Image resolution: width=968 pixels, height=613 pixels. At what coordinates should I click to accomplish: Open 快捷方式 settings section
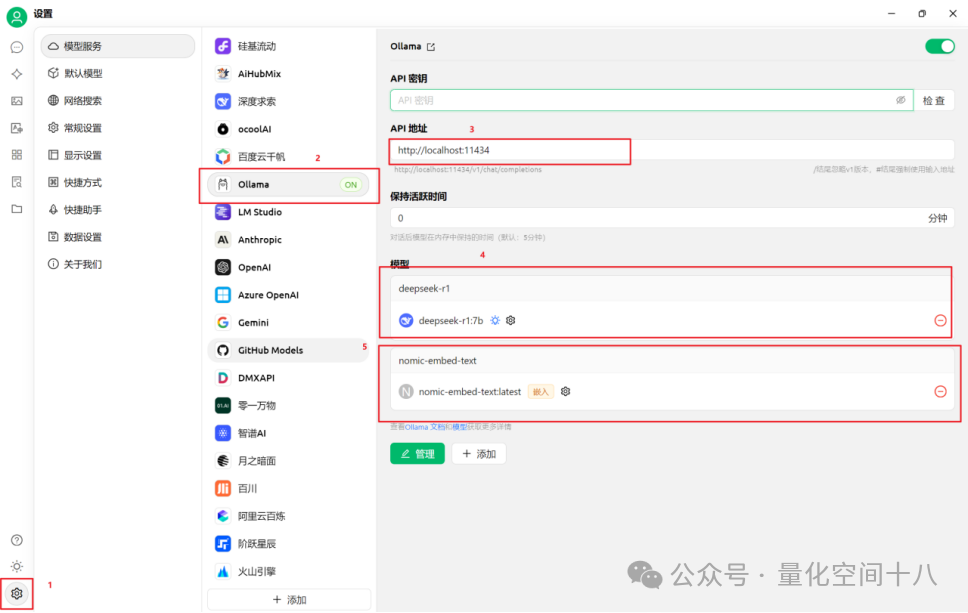point(117,182)
